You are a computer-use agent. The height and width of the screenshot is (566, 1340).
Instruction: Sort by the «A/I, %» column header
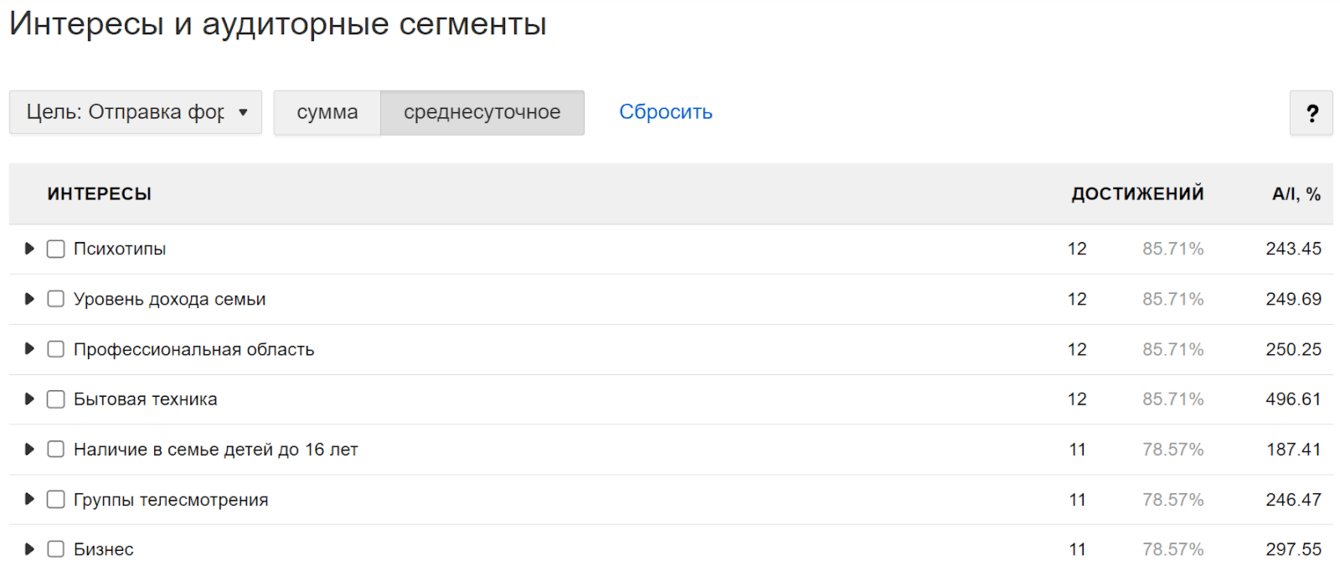pos(1296,194)
